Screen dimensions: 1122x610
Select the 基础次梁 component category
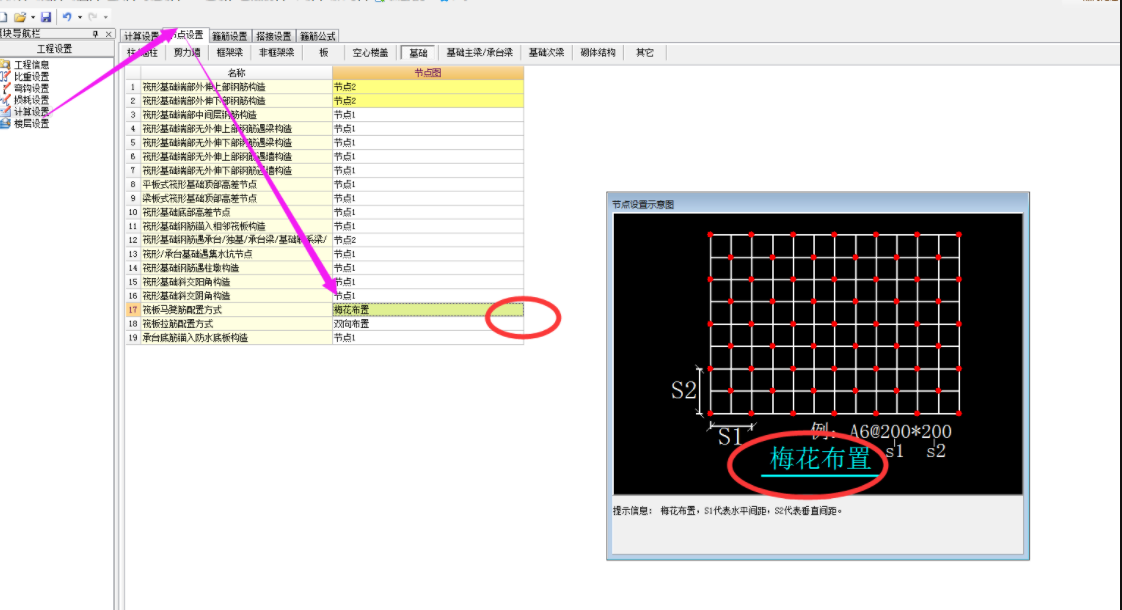546,52
